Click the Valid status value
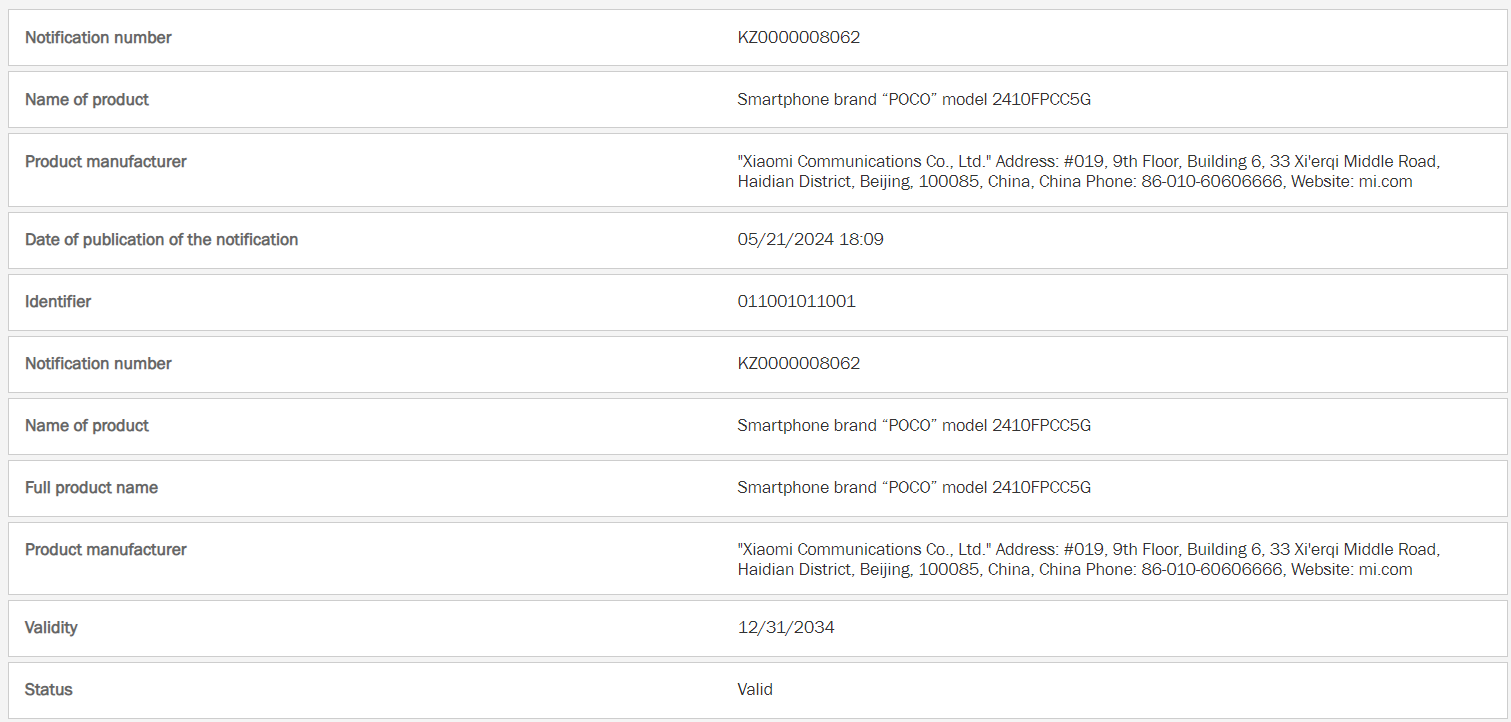Viewport: 1511px width, 722px height. pyautogui.click(x=755, y=690)
